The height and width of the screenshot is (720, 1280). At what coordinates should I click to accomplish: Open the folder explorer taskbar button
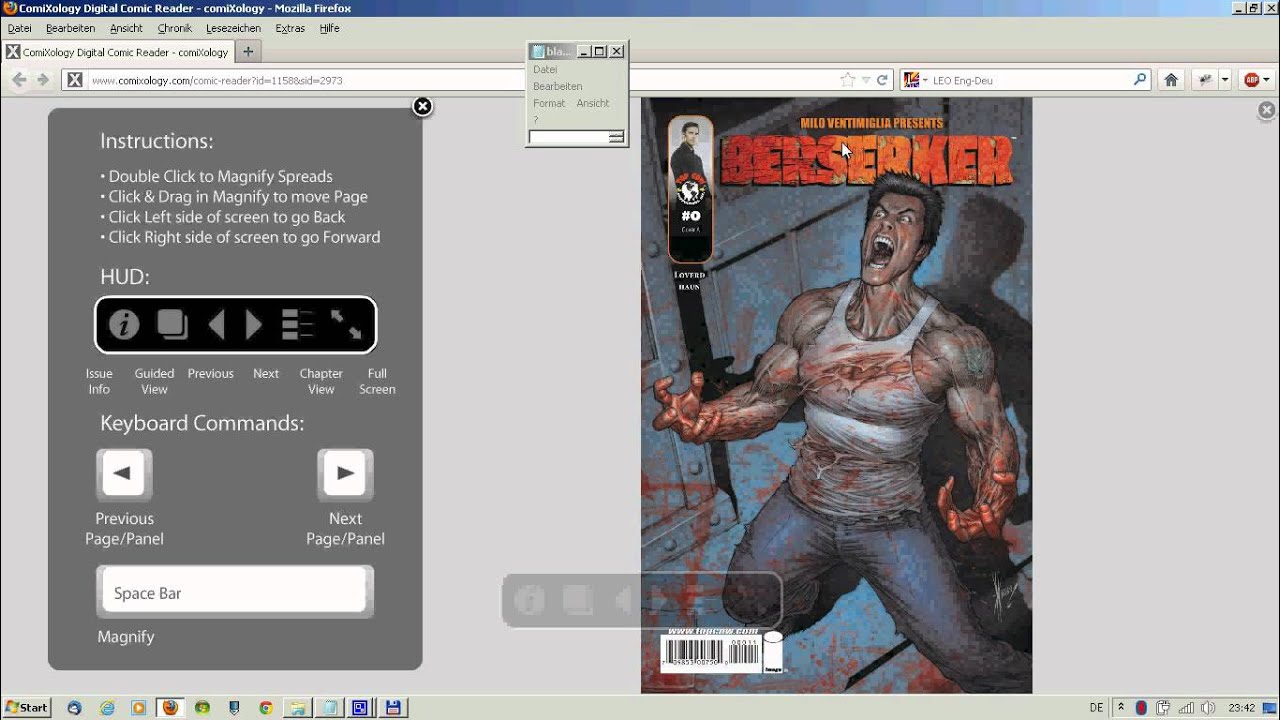coord(297,707)
